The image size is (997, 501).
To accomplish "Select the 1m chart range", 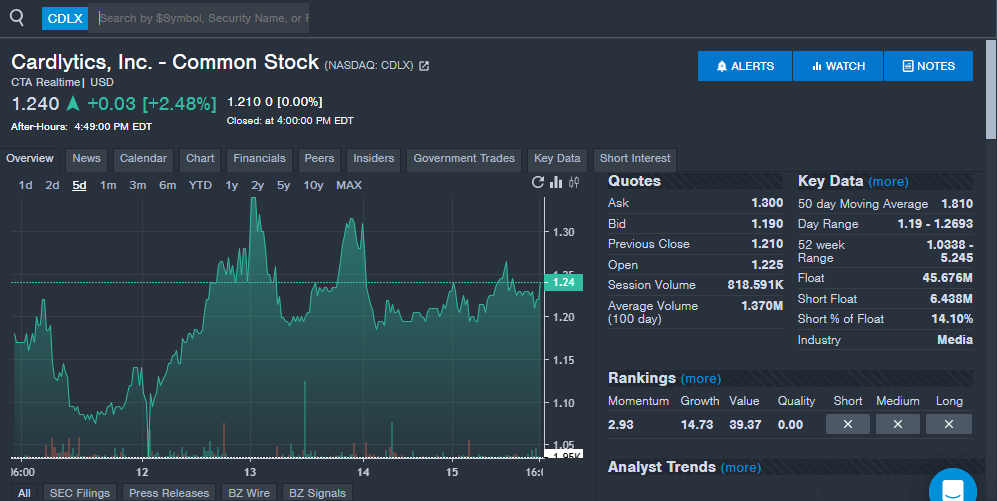I will (108, 185).
